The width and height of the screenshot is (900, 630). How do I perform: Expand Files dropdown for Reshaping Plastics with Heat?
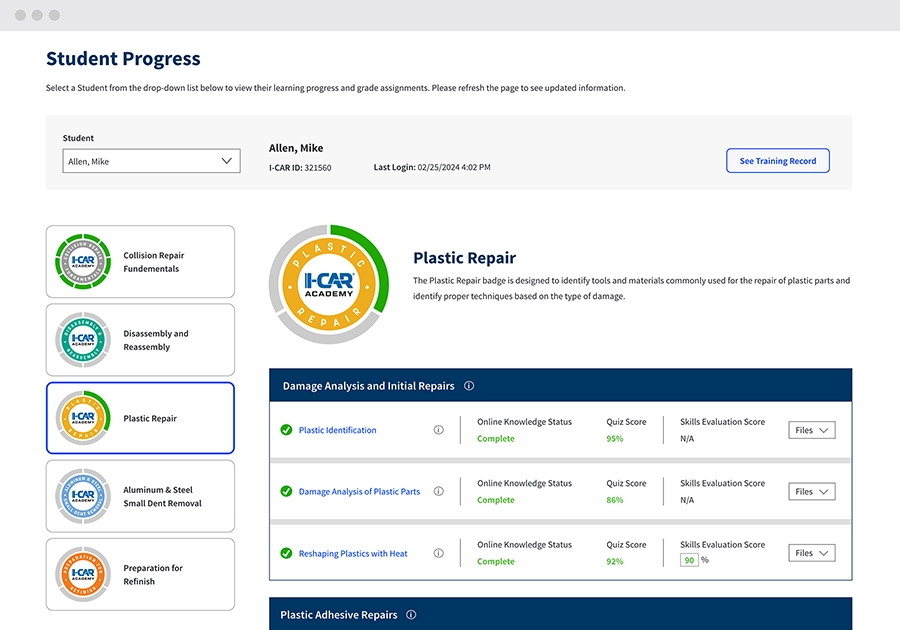[x=811, y=553]
